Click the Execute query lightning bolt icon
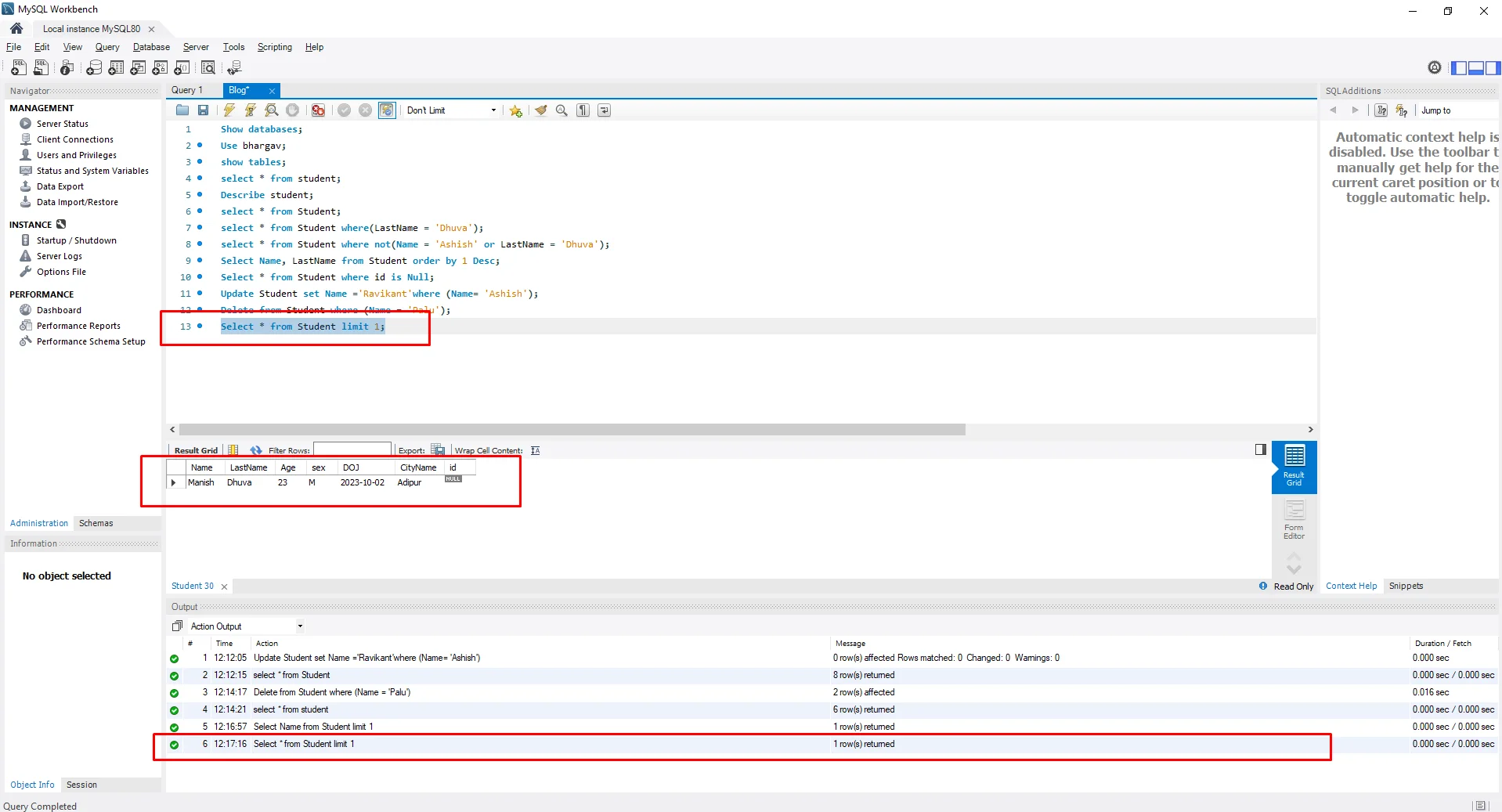Screen dimensions: 1502x812 tap(229, 110)
